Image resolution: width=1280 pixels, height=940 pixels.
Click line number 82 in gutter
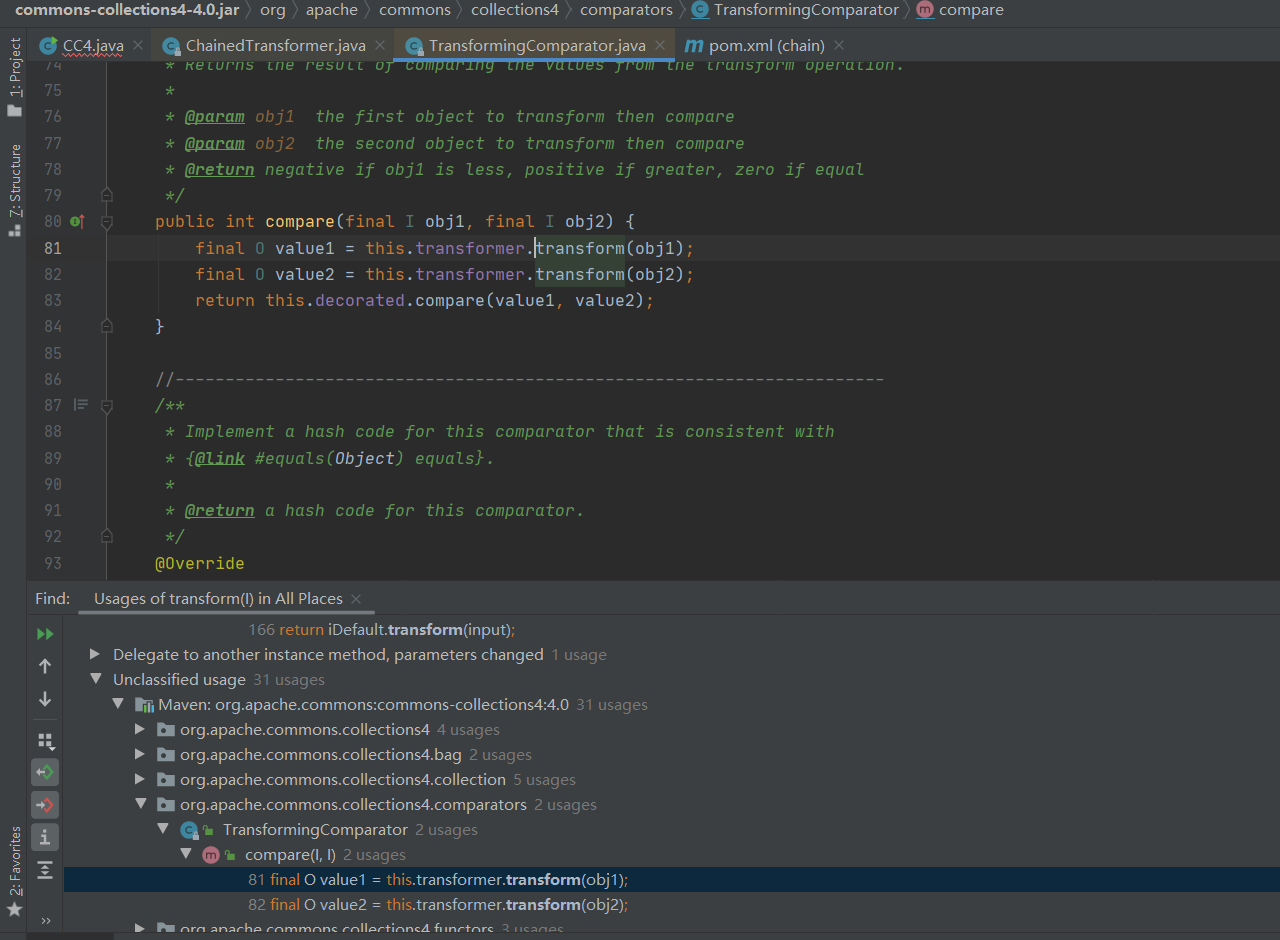point(52,274)
